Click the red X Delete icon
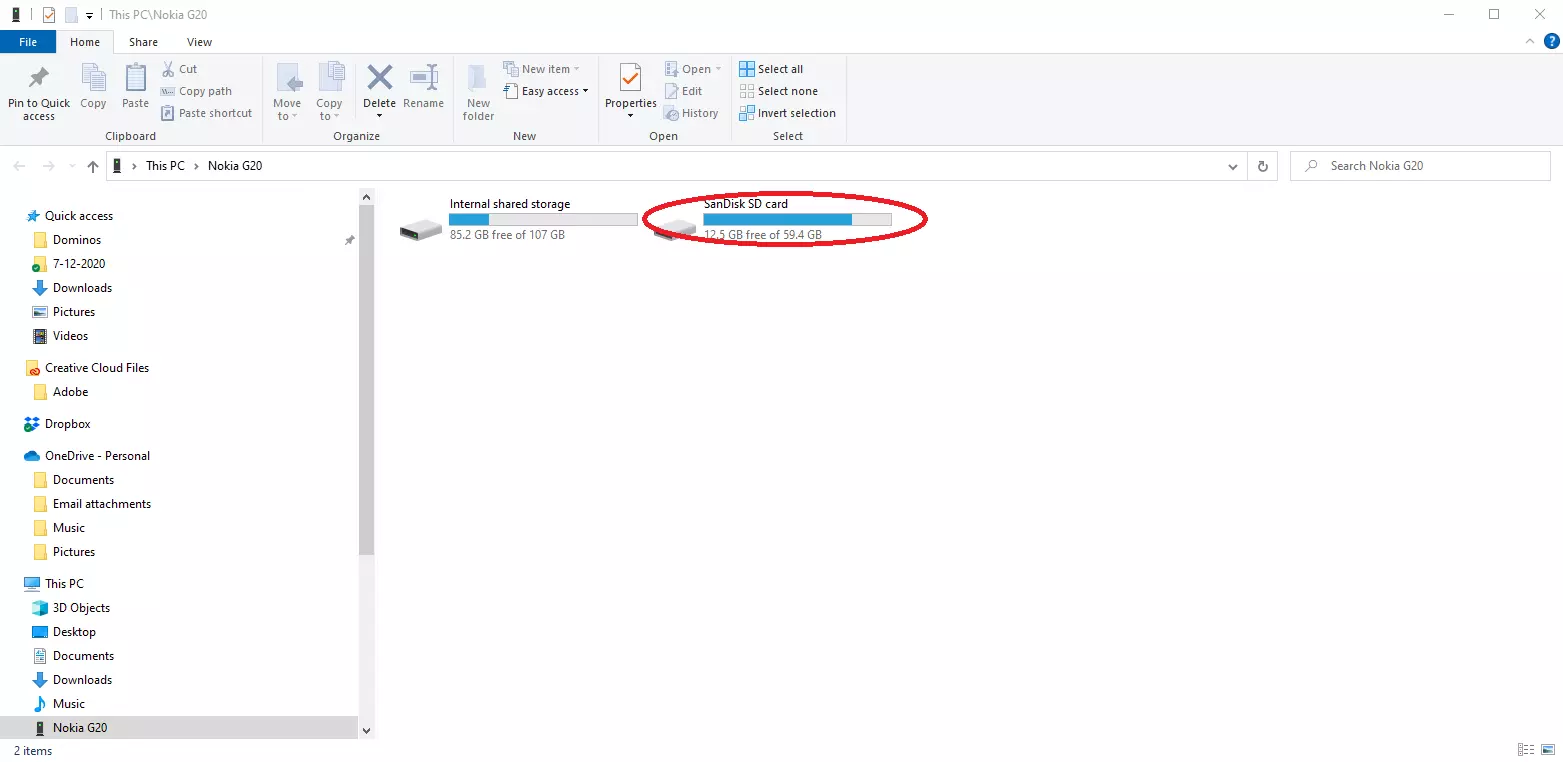This screenshot has width=1563, height=762. click(x=379, y=77)
